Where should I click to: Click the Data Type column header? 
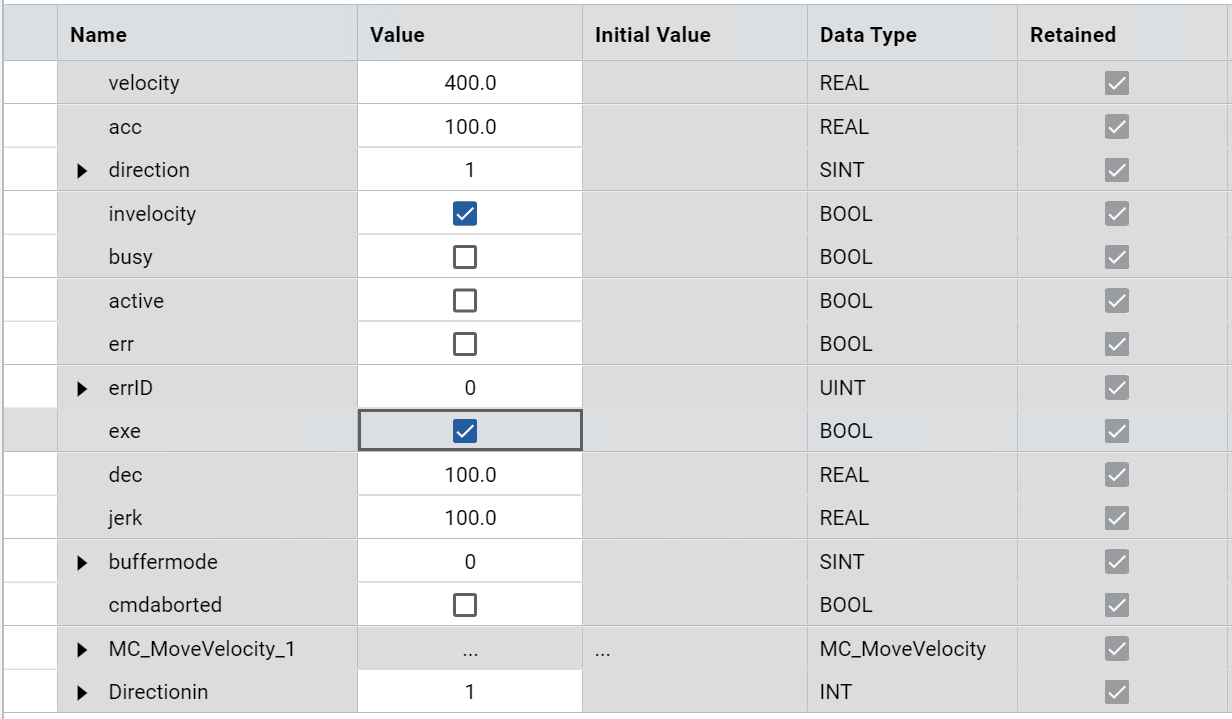coord(867,35)
